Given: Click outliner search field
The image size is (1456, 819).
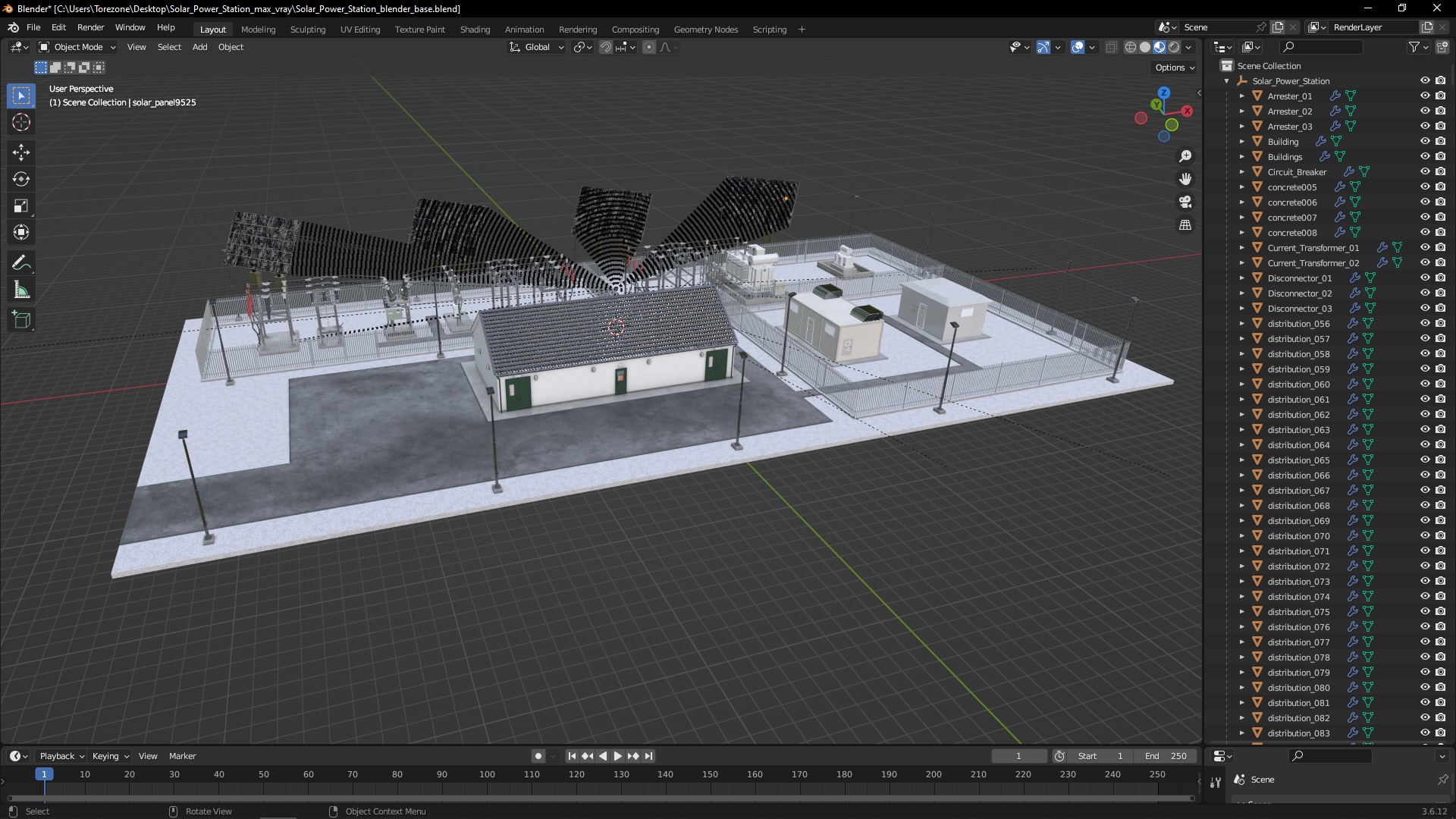Looking at the screenshot, I should click(x=1320, y=47).
